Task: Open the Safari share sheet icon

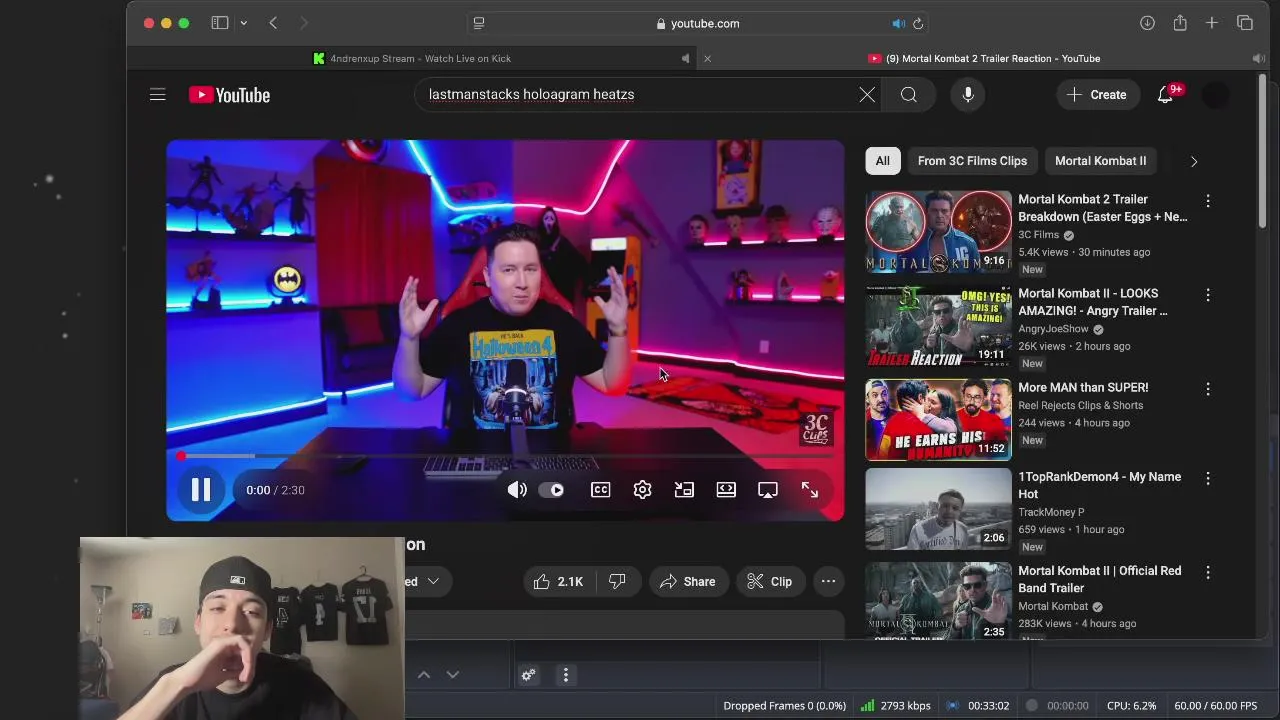Action: click(x=1180, y=23)
